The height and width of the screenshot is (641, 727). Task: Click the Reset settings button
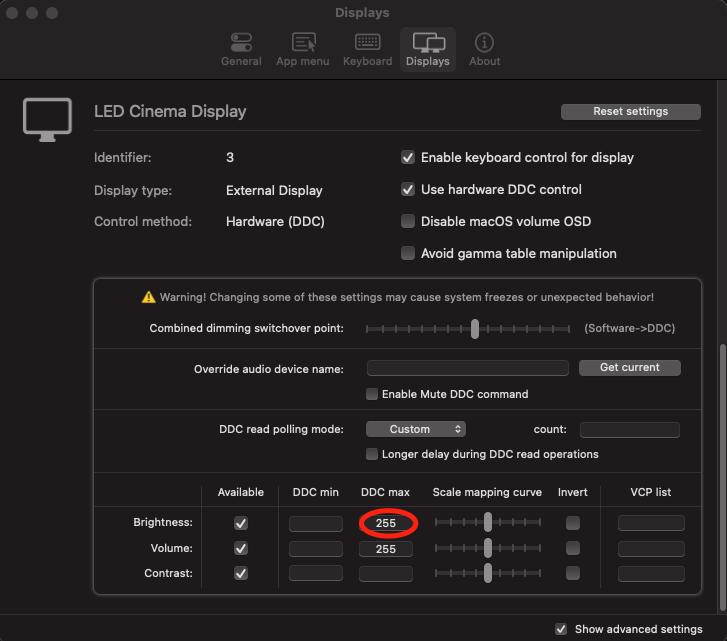pyautogui.click(x=631, y=112)
